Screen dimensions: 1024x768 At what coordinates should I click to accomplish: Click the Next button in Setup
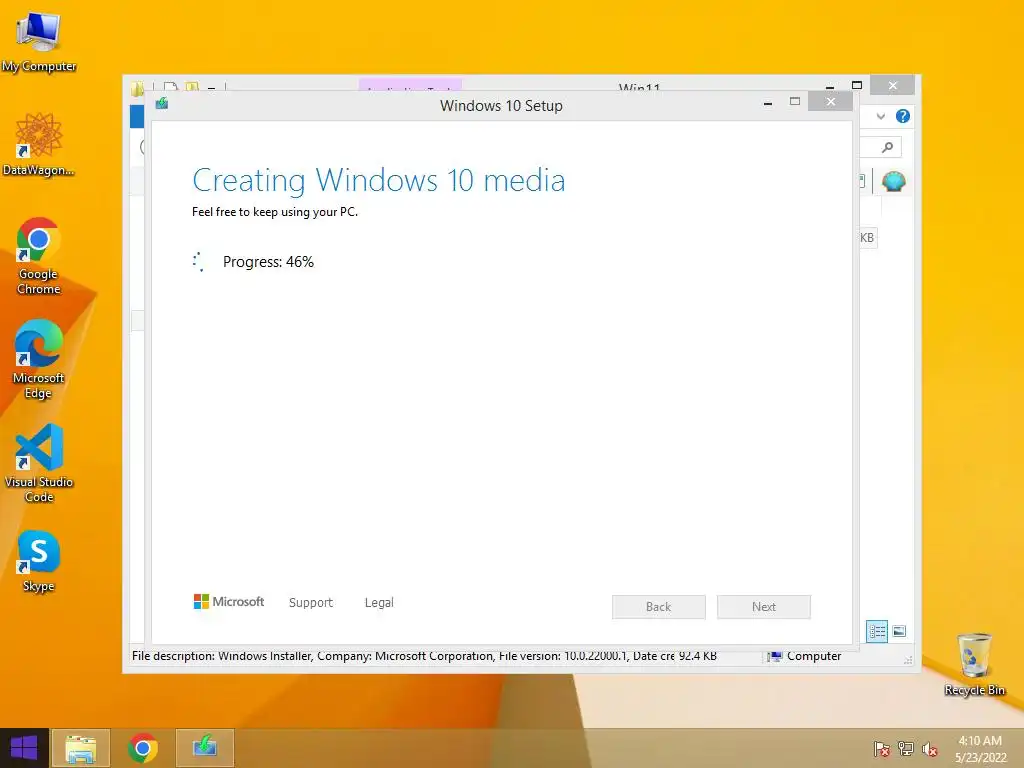pyautogui.click(x=763, y=607)
